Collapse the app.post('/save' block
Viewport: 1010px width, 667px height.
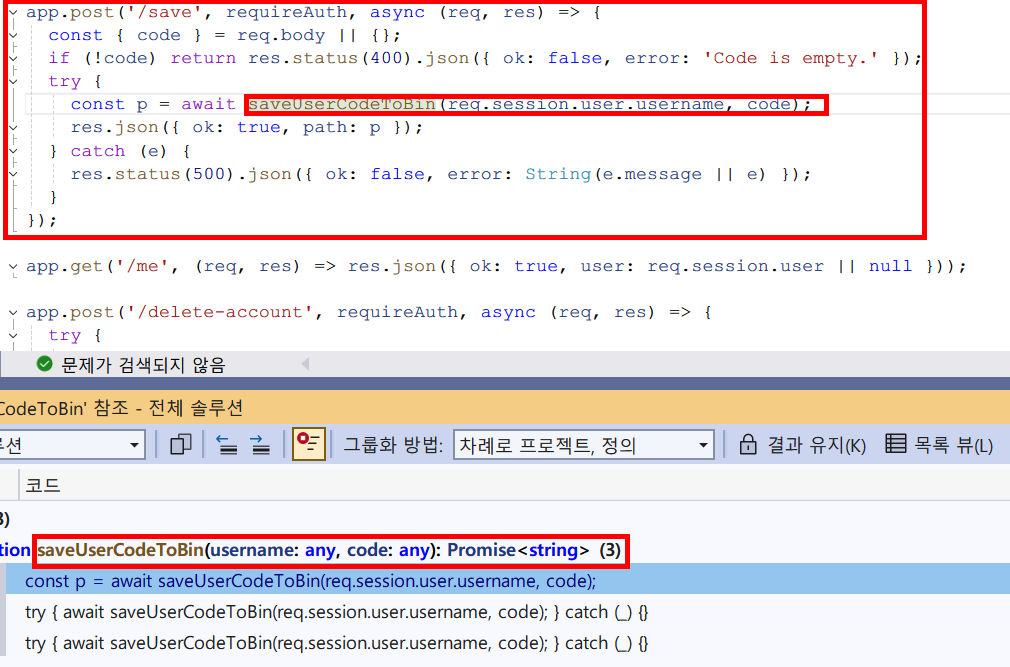pyautogui.click(x=13, y=12)
